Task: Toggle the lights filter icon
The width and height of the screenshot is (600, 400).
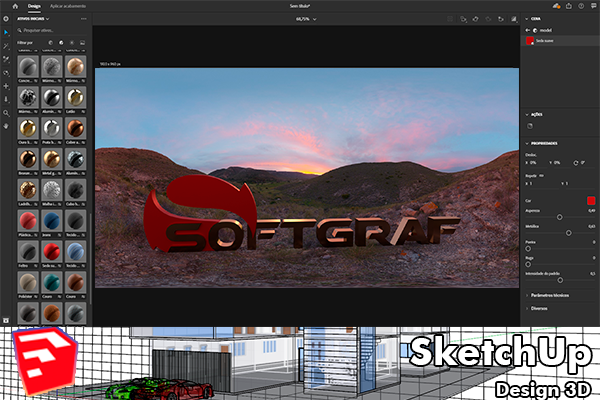Action: point(72,42)
